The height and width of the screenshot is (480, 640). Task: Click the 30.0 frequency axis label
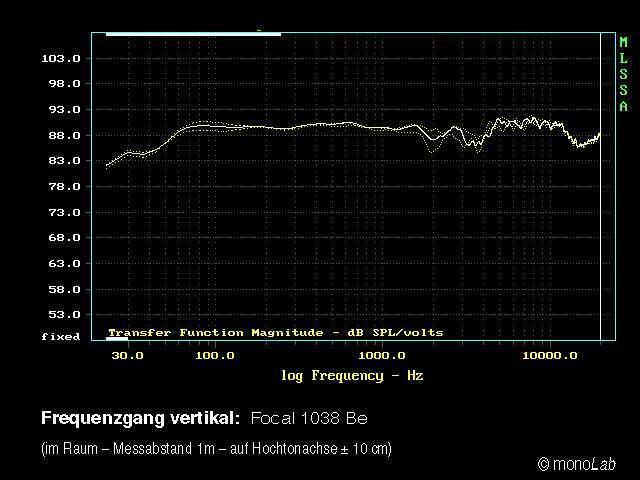127,356
